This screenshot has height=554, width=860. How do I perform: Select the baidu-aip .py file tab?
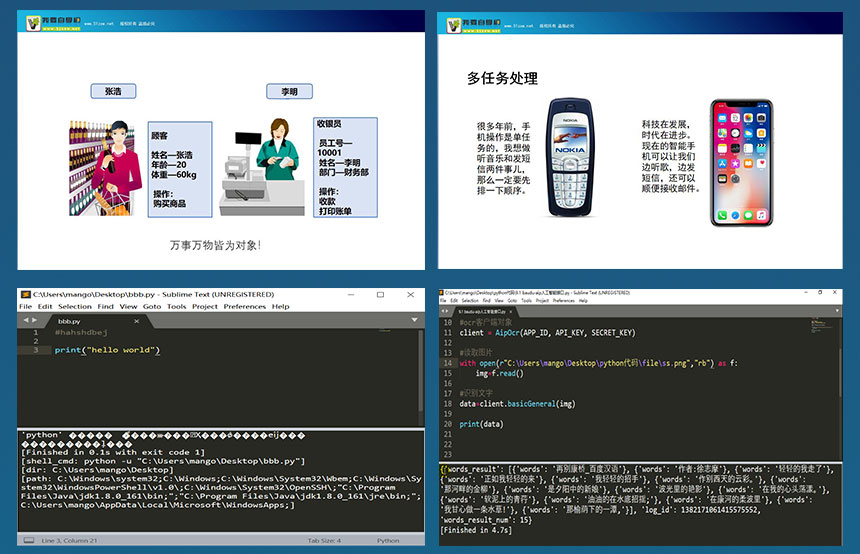point(484,311)
